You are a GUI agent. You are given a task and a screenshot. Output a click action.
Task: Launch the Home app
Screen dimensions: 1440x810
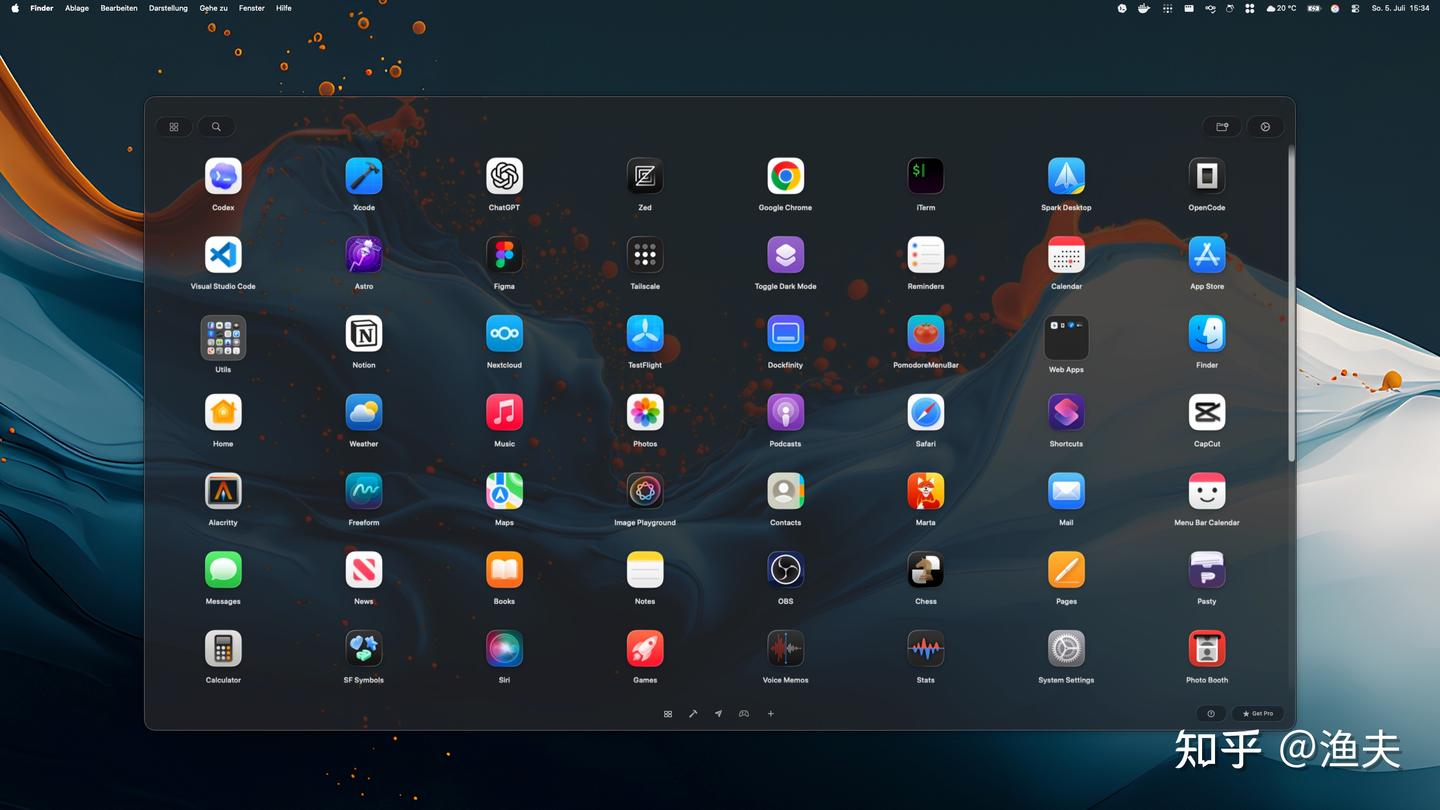[x=223, y=412]
